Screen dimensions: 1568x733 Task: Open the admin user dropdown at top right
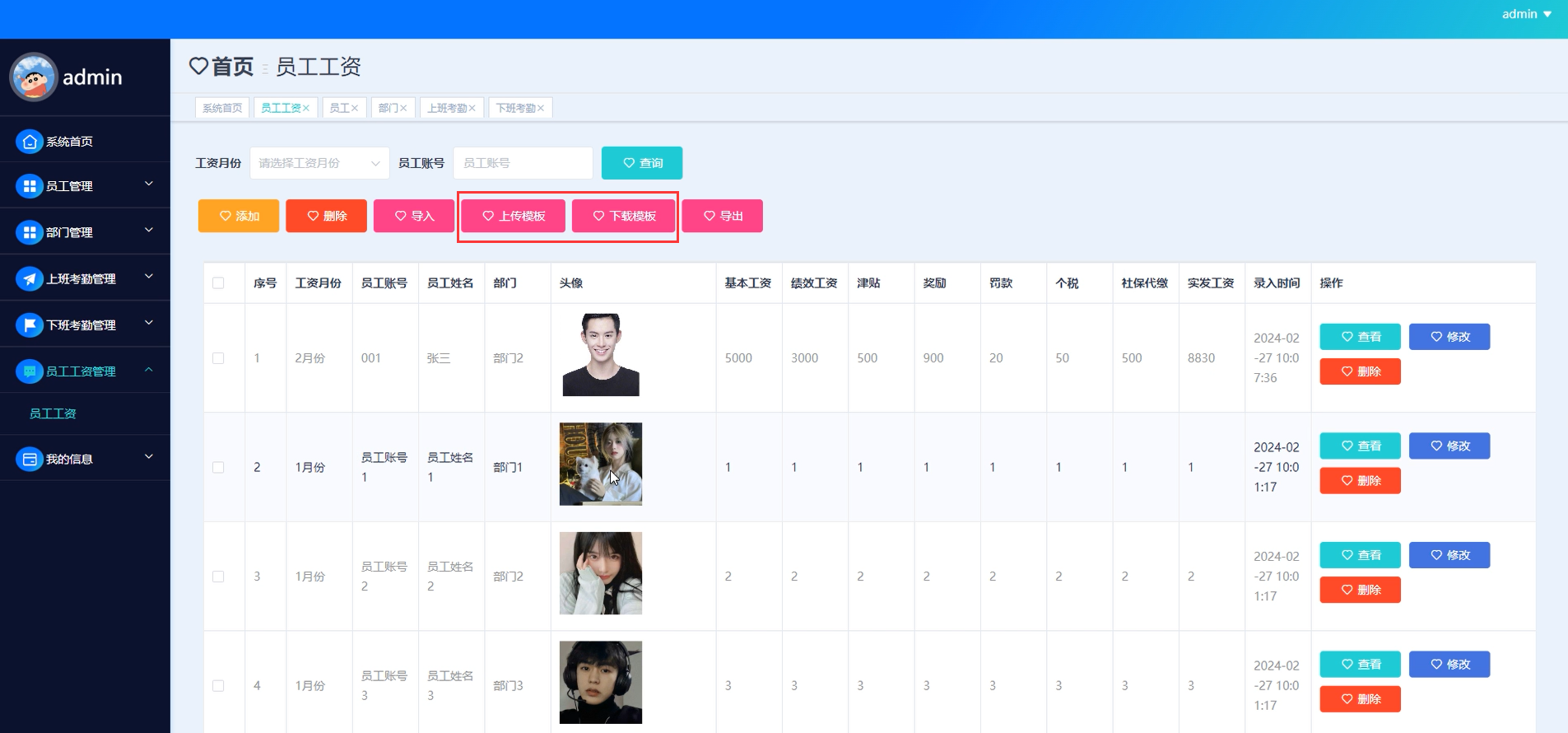coord(1527,14)
